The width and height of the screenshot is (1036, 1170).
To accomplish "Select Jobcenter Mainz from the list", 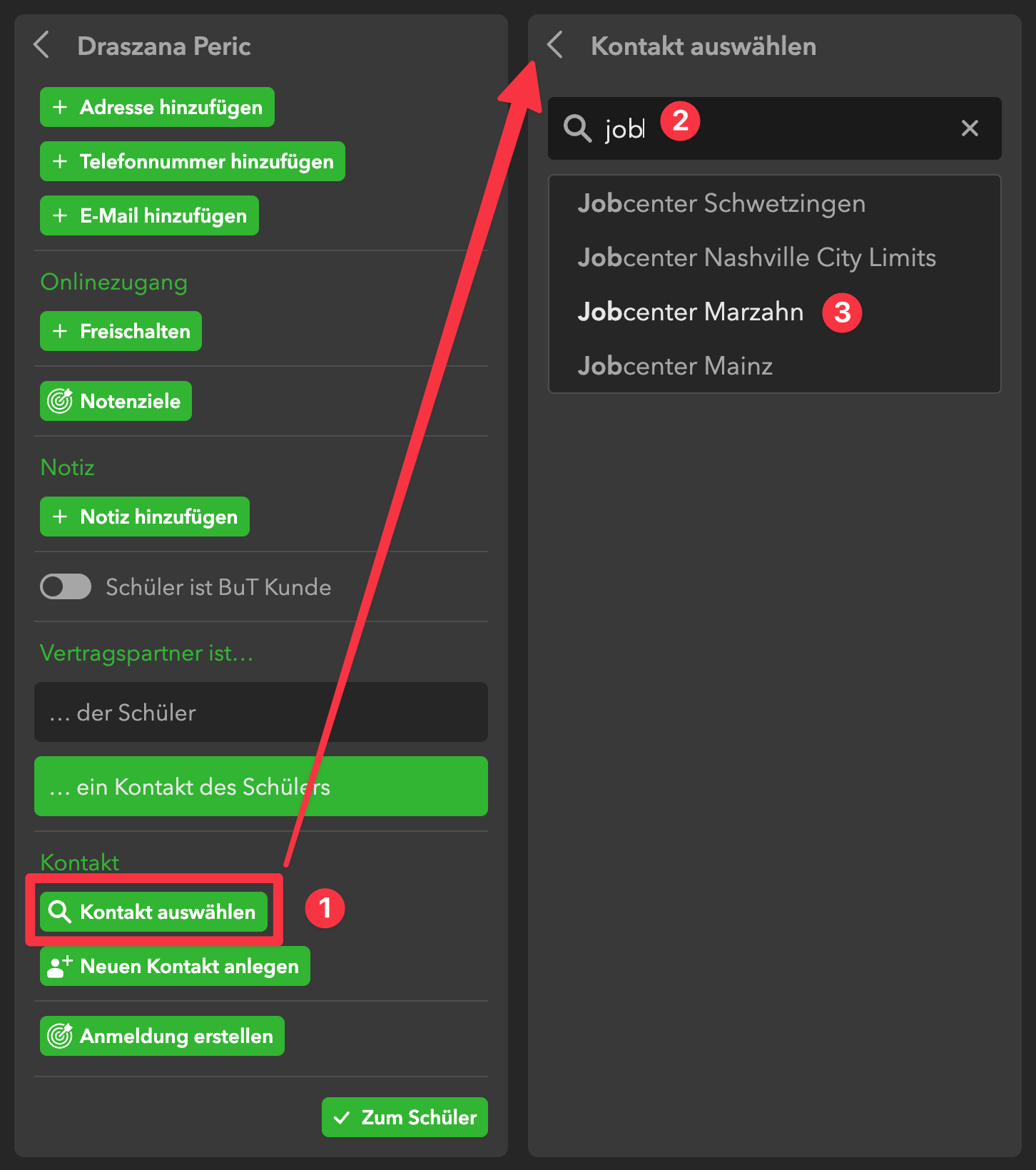I will click(675, 366).
